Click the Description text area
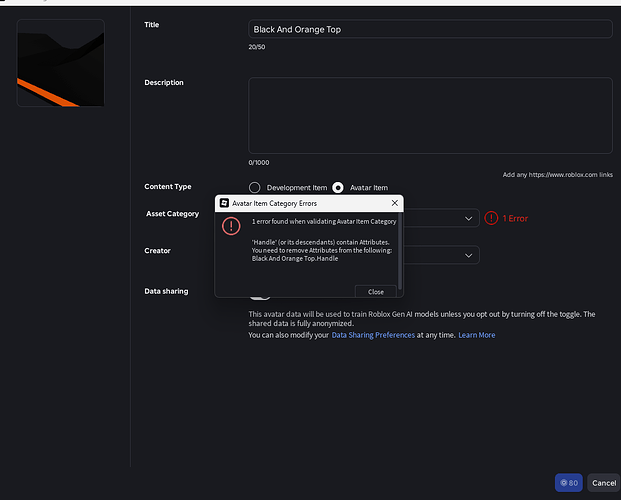 coord(431,115)
